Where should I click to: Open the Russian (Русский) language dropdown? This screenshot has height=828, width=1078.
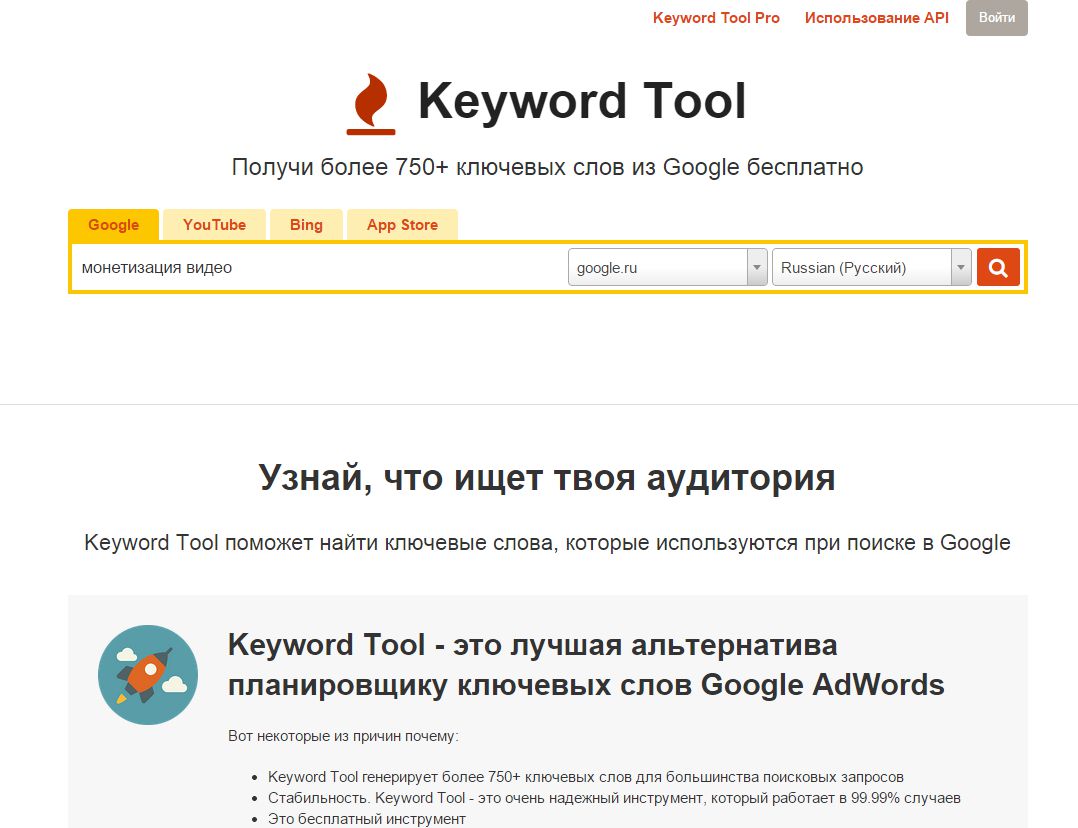point(872,267)
